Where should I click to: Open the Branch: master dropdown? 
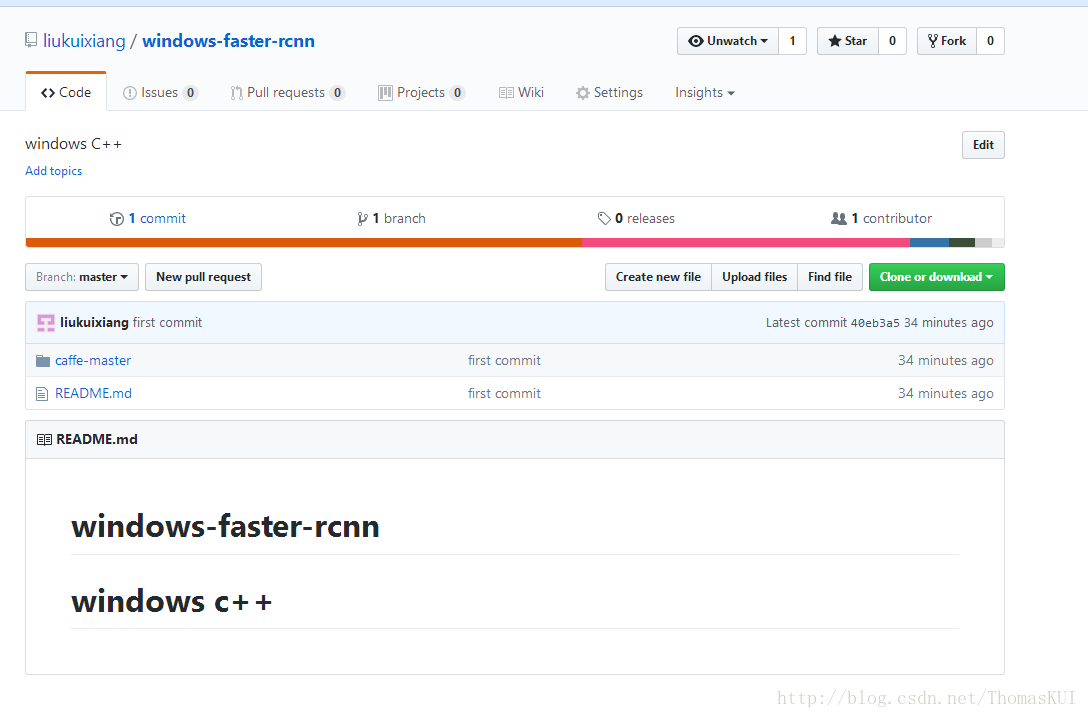pos(82,277)
